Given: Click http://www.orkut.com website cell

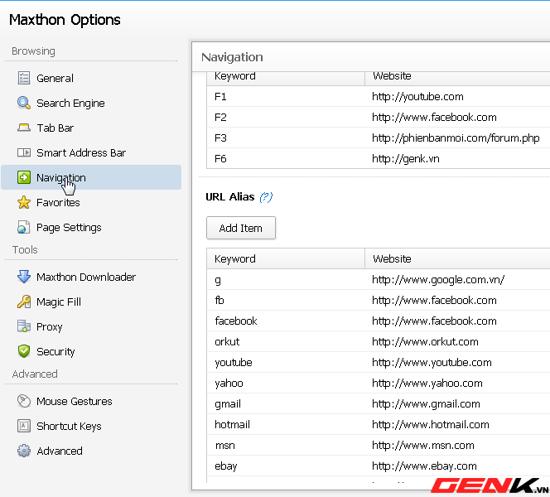Looking at the screenshot, I should click(x=425, y=342).
